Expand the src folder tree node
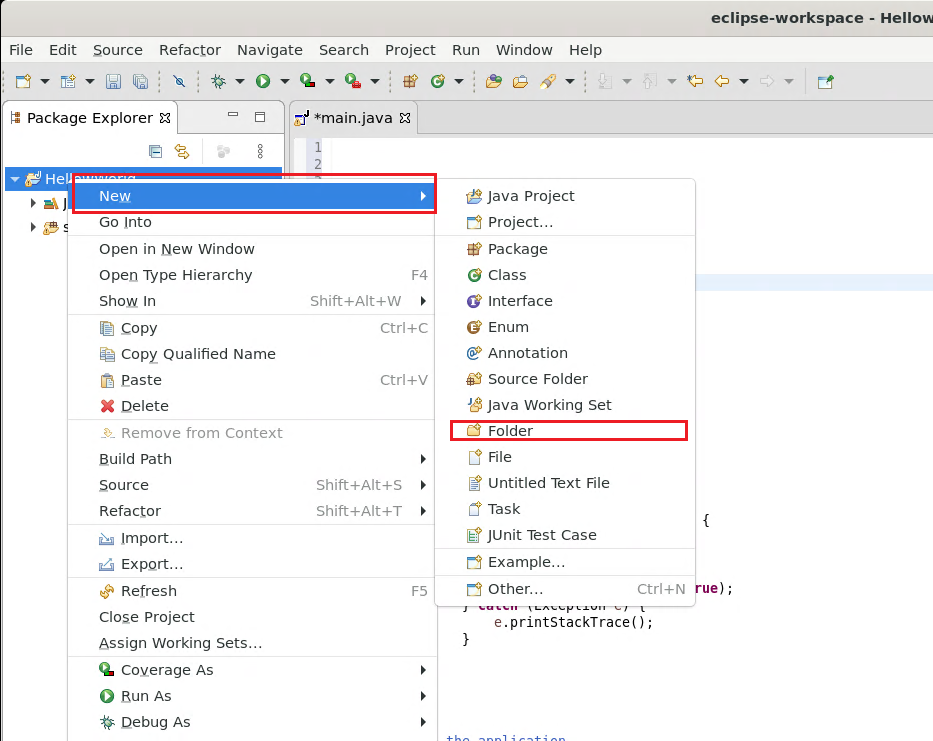This screenshot has width=933, height=741. click(33, 227)
